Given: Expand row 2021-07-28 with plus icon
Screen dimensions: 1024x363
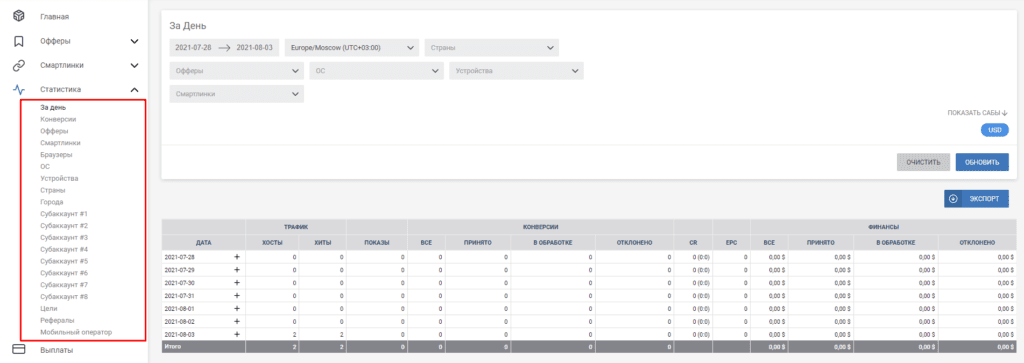Looking at the screenshot, I should coord(237,257).
